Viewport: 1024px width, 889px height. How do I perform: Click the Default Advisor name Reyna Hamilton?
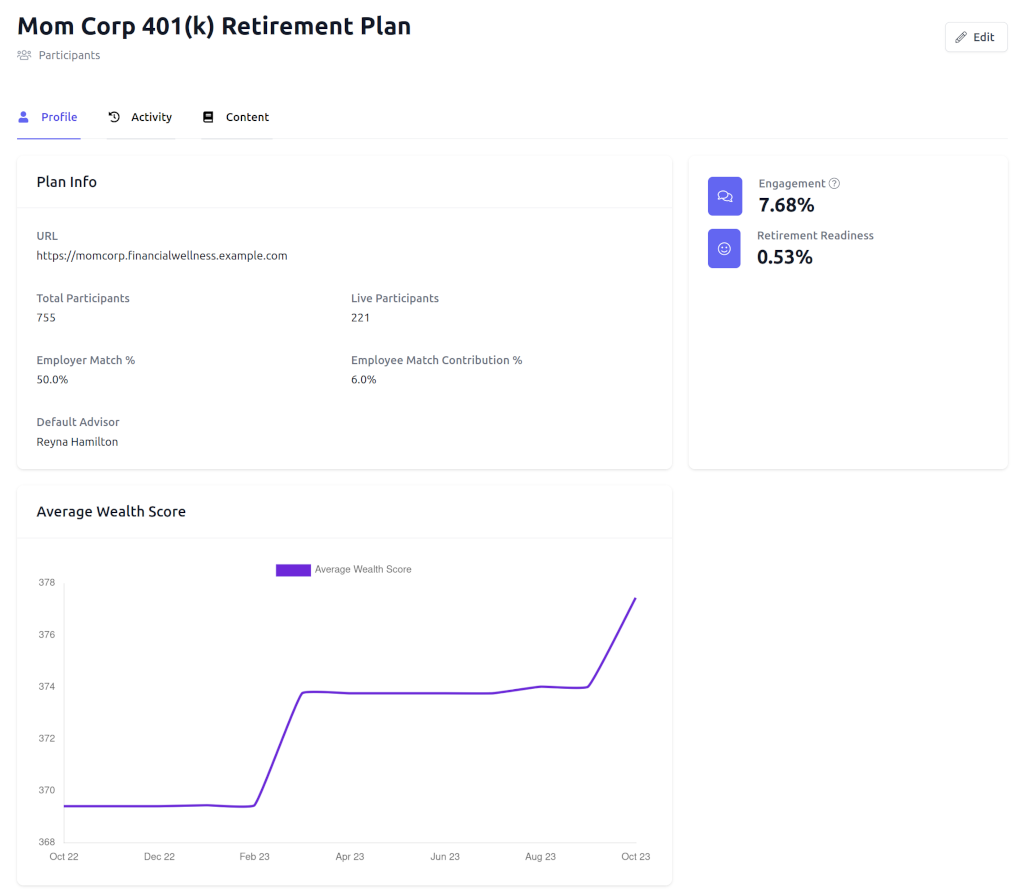pos(77,442)
